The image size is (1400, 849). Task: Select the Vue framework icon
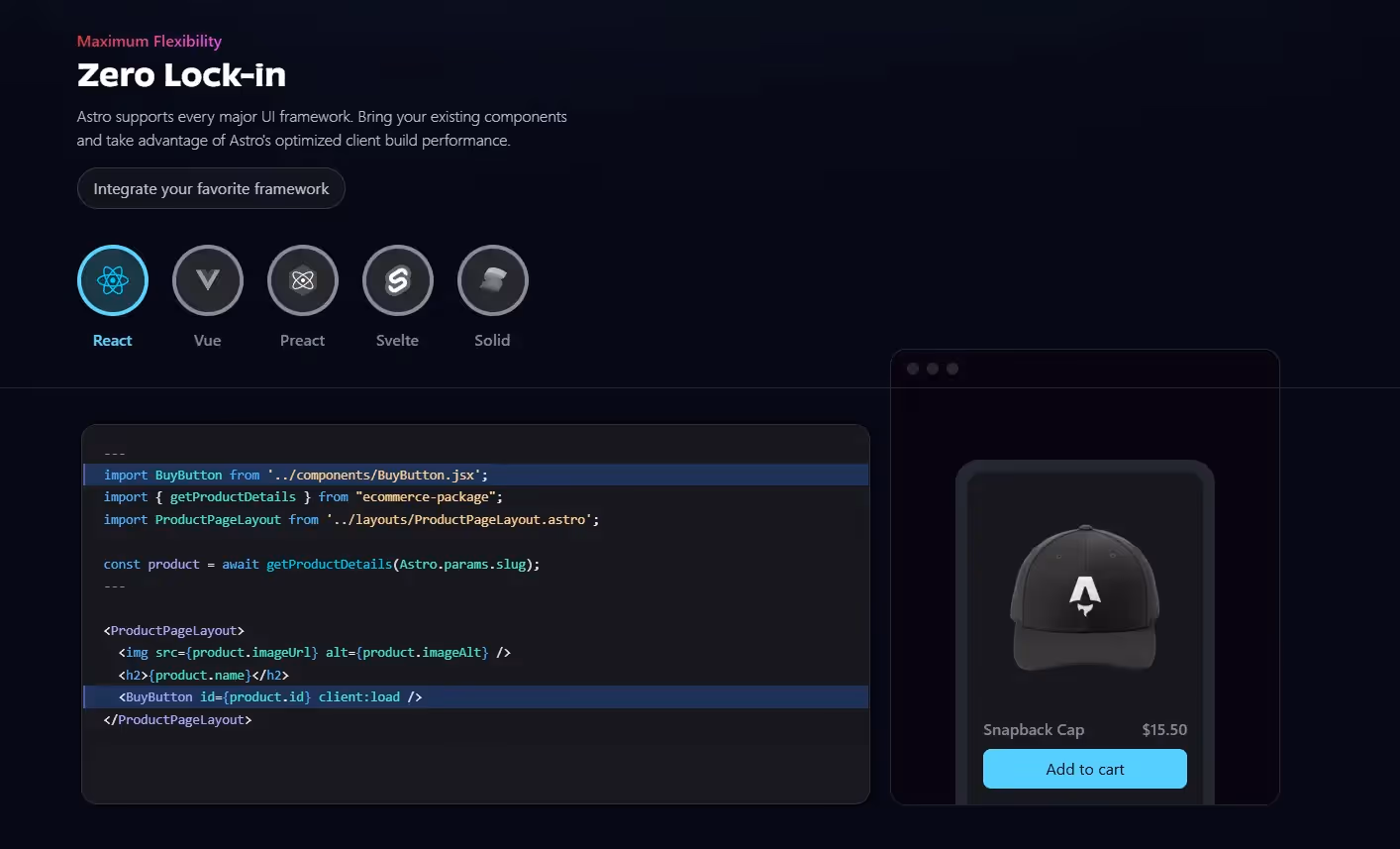pos(207,280)
